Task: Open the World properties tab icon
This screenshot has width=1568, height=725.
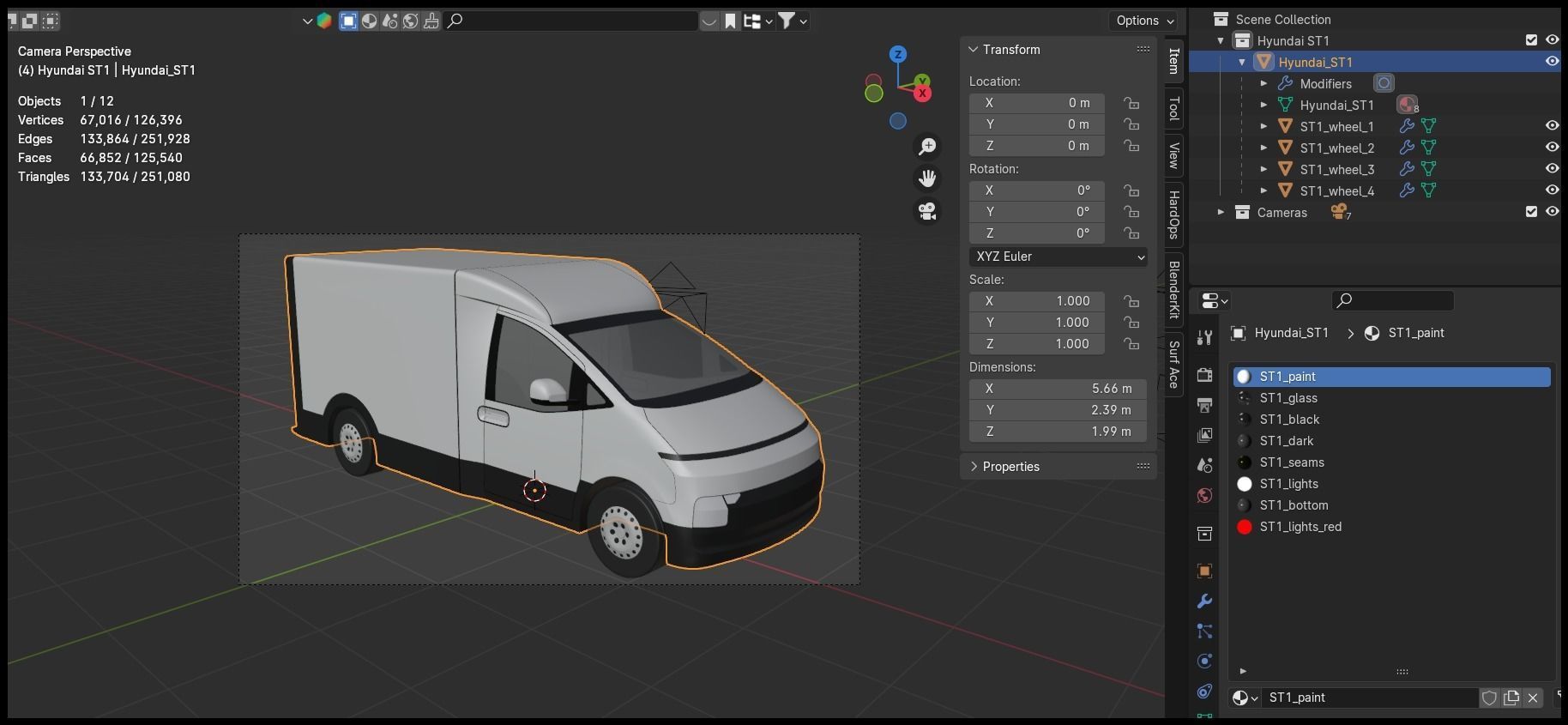Action: [x=1204, y=495]
